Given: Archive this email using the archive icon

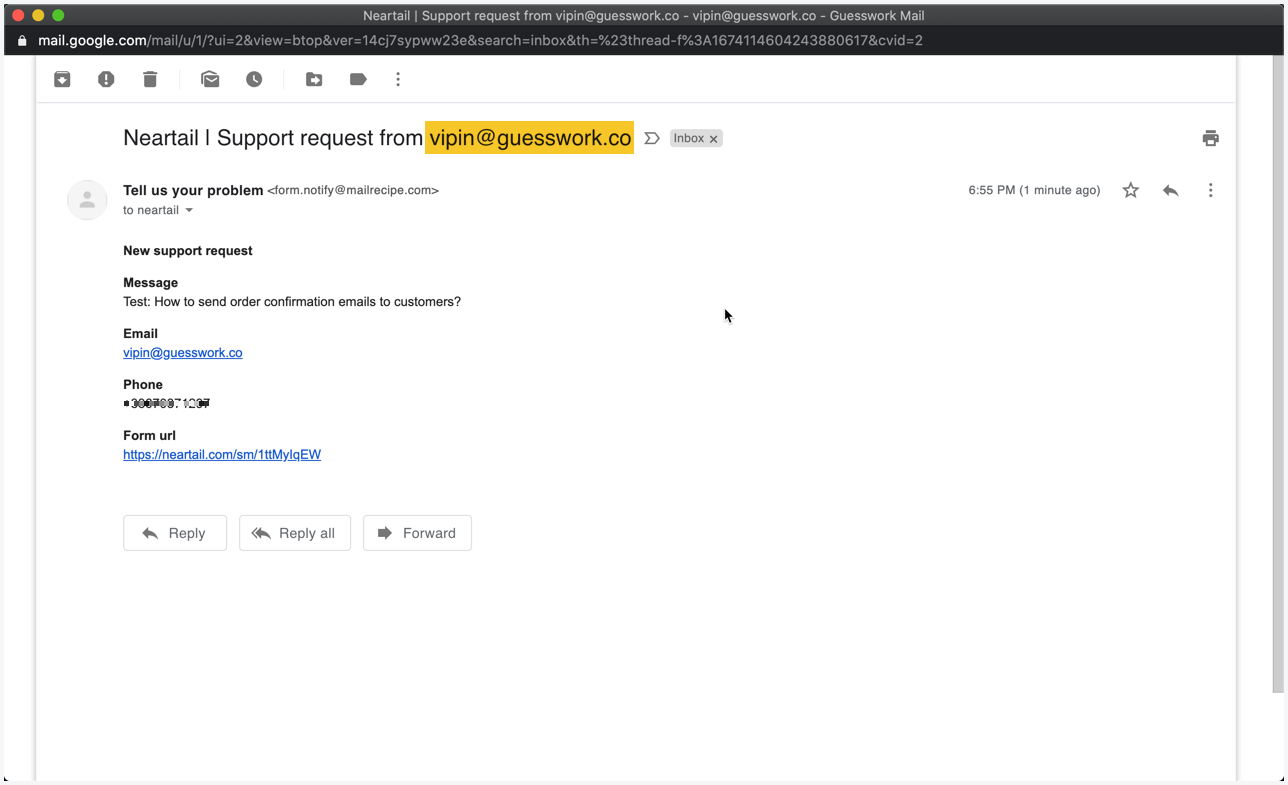Looking at the screenshot, I should point(62,79).
